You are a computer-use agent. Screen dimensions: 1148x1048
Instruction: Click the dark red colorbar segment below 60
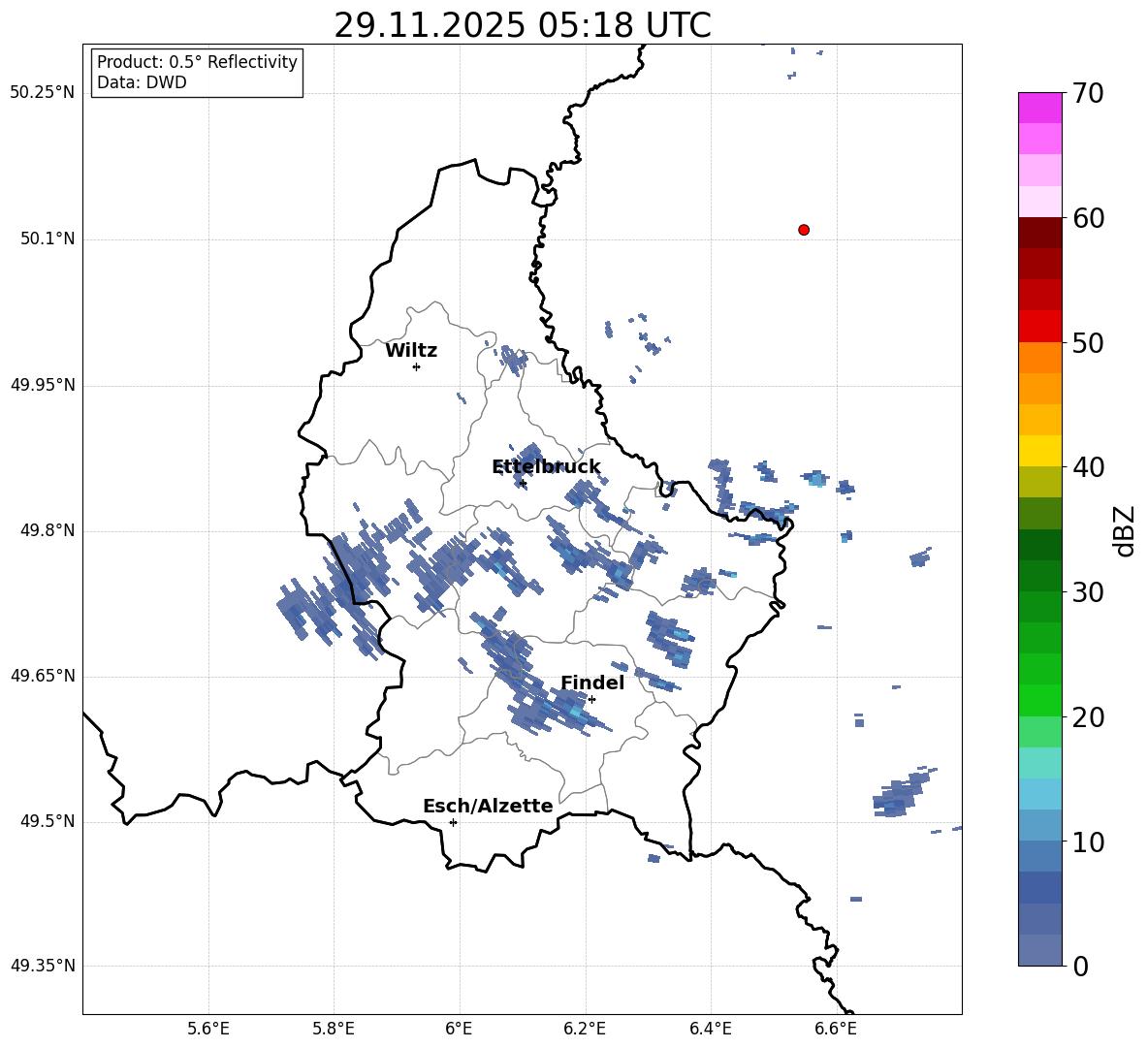1039,233
